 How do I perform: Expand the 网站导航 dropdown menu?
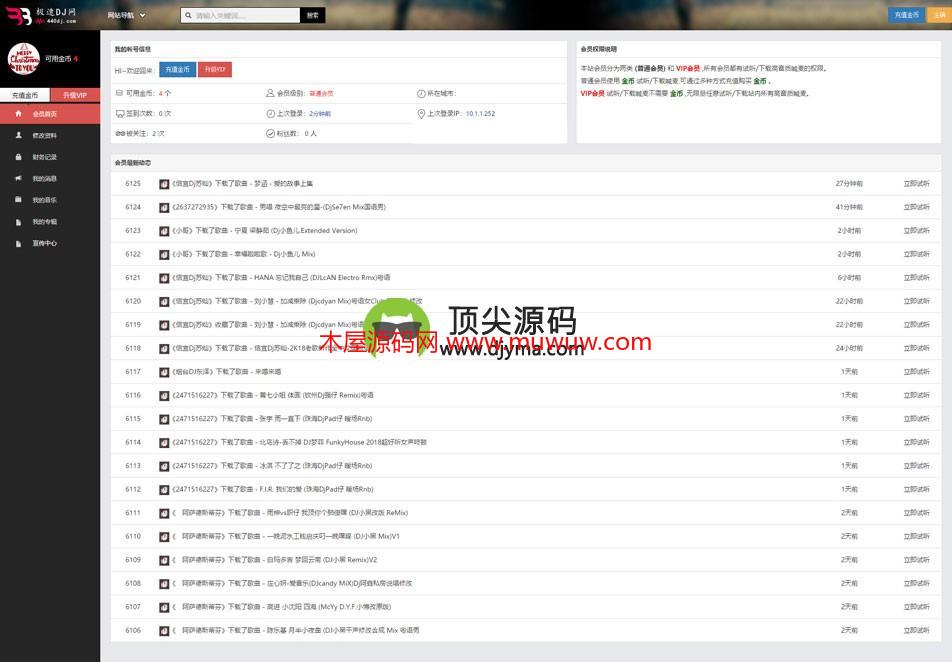click(126, 15)
